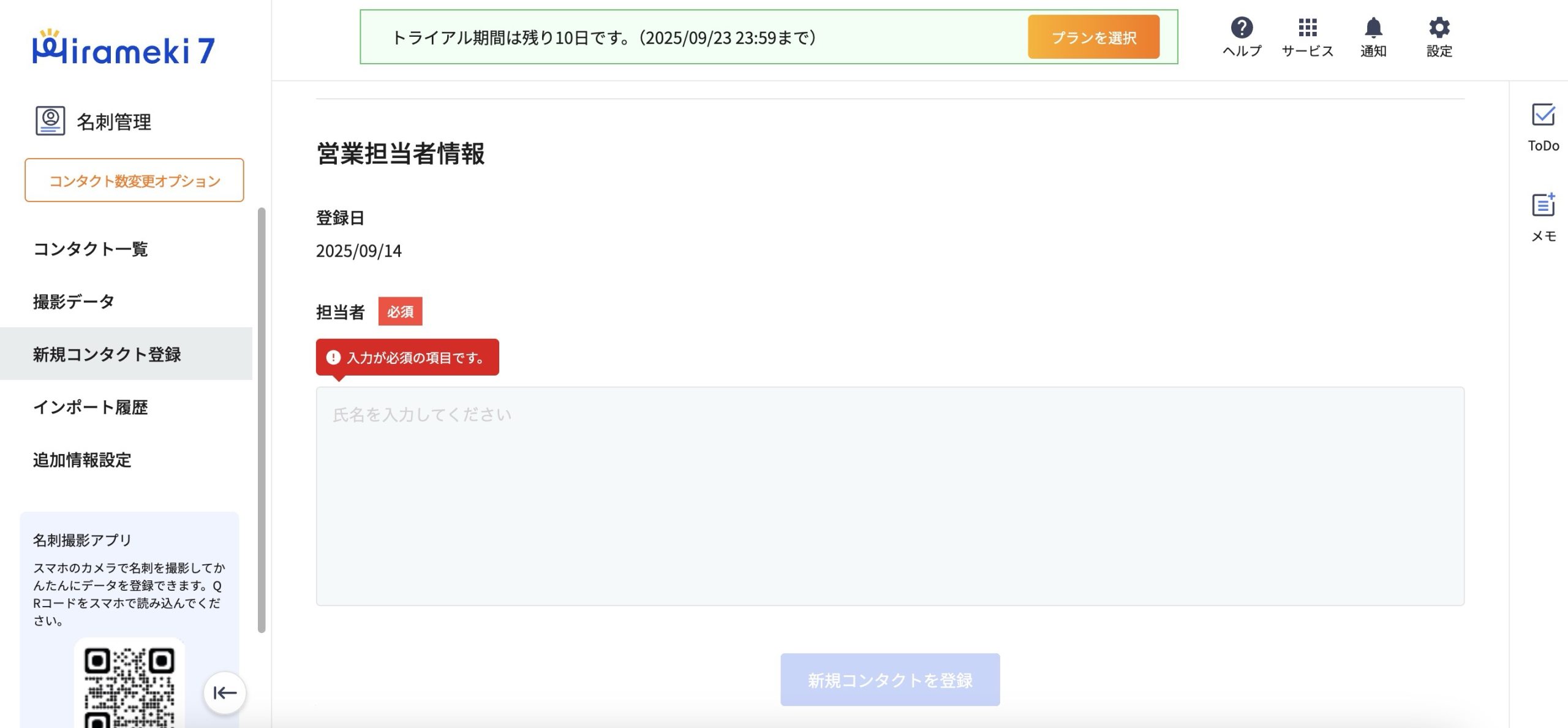Select 新規コンタクト登録 menu item

pyautogui.click(x=107, y=354)
